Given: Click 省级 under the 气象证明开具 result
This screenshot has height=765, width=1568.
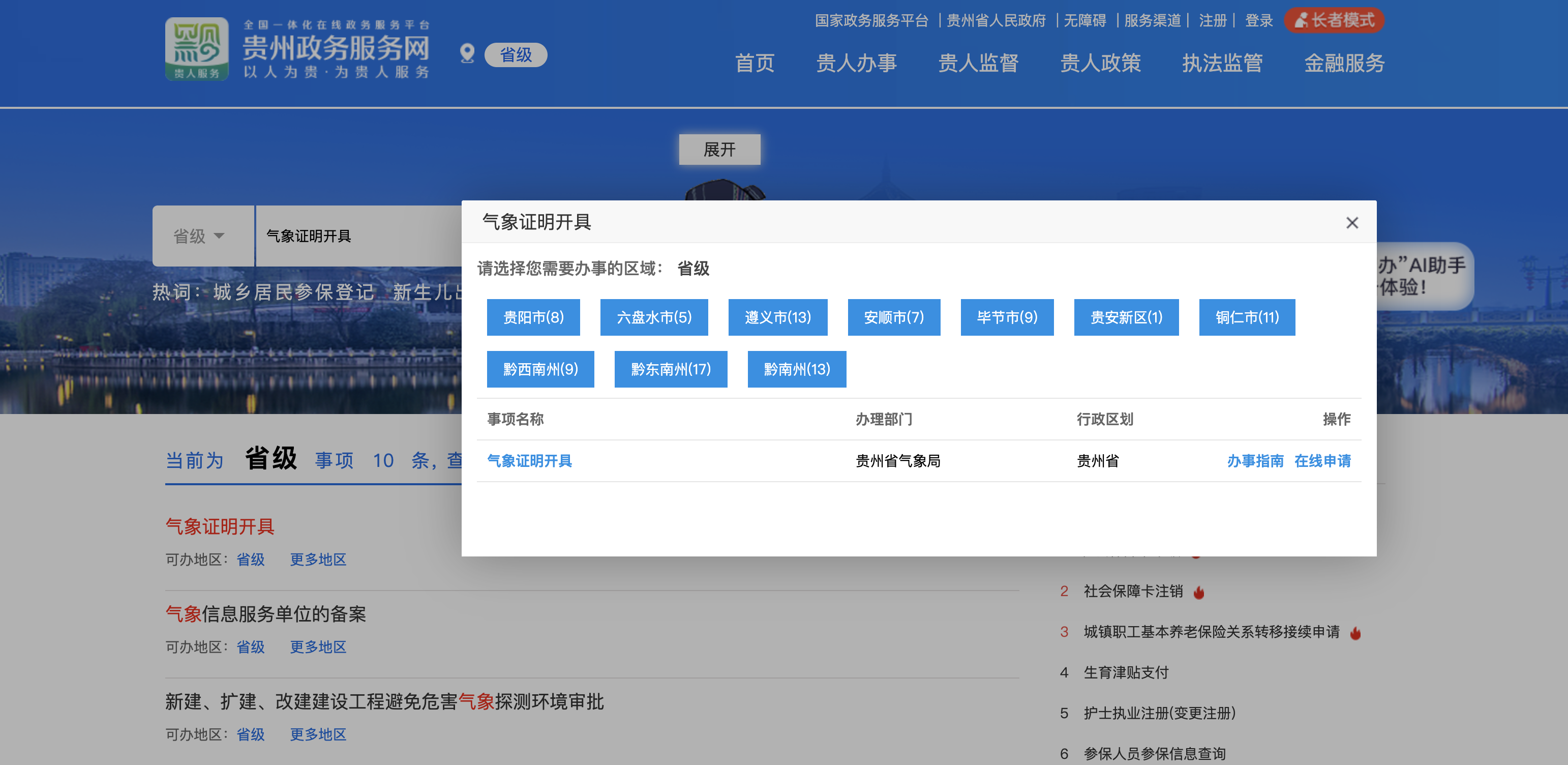Looking at the screenshot, I should 250,560.
